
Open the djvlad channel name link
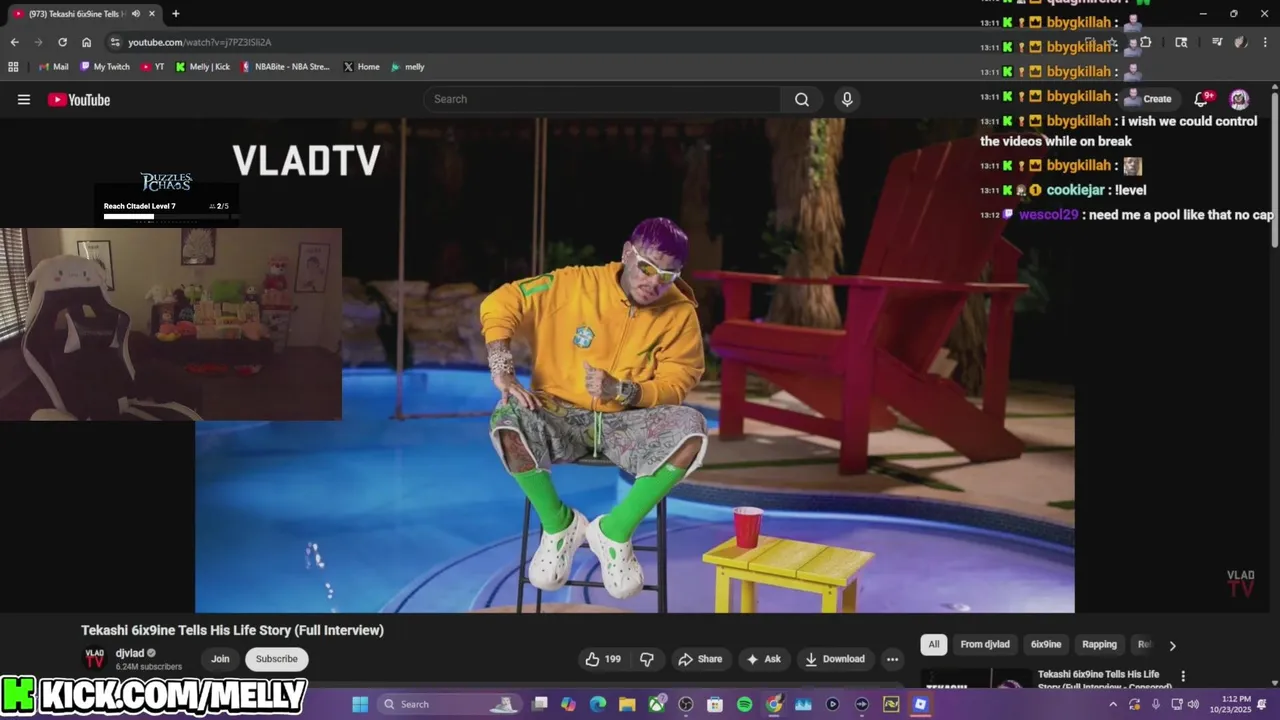click(x=130, y=653)
